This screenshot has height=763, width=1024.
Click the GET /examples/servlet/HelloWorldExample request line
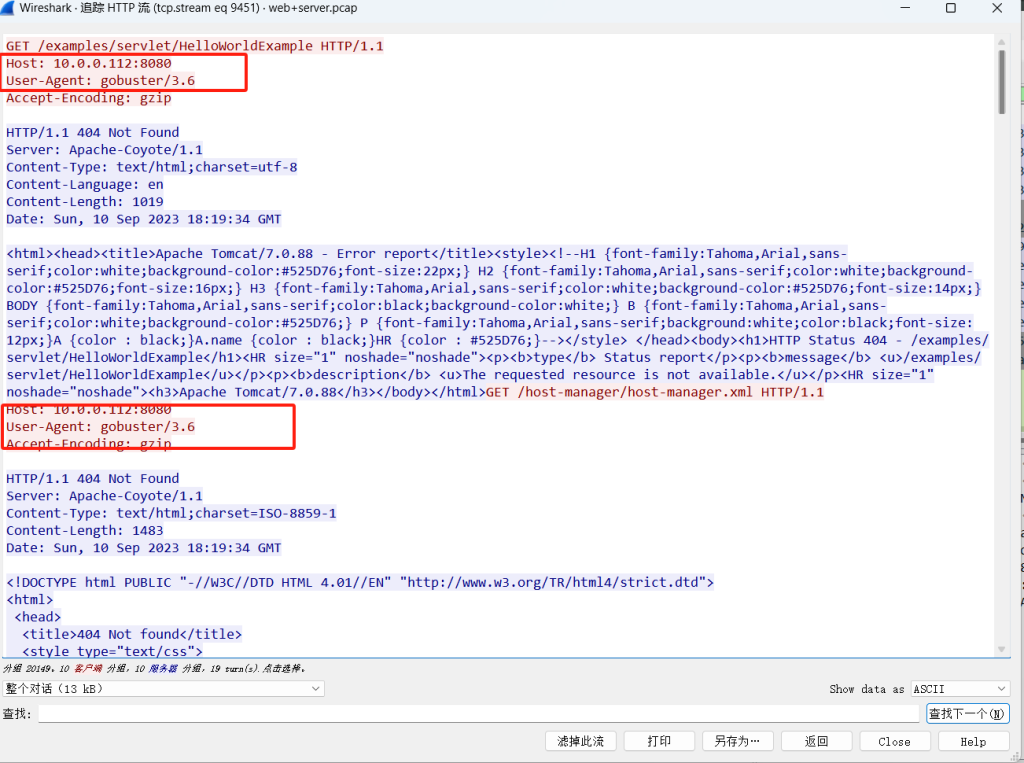pyautogui.click(x=195, y=46)
